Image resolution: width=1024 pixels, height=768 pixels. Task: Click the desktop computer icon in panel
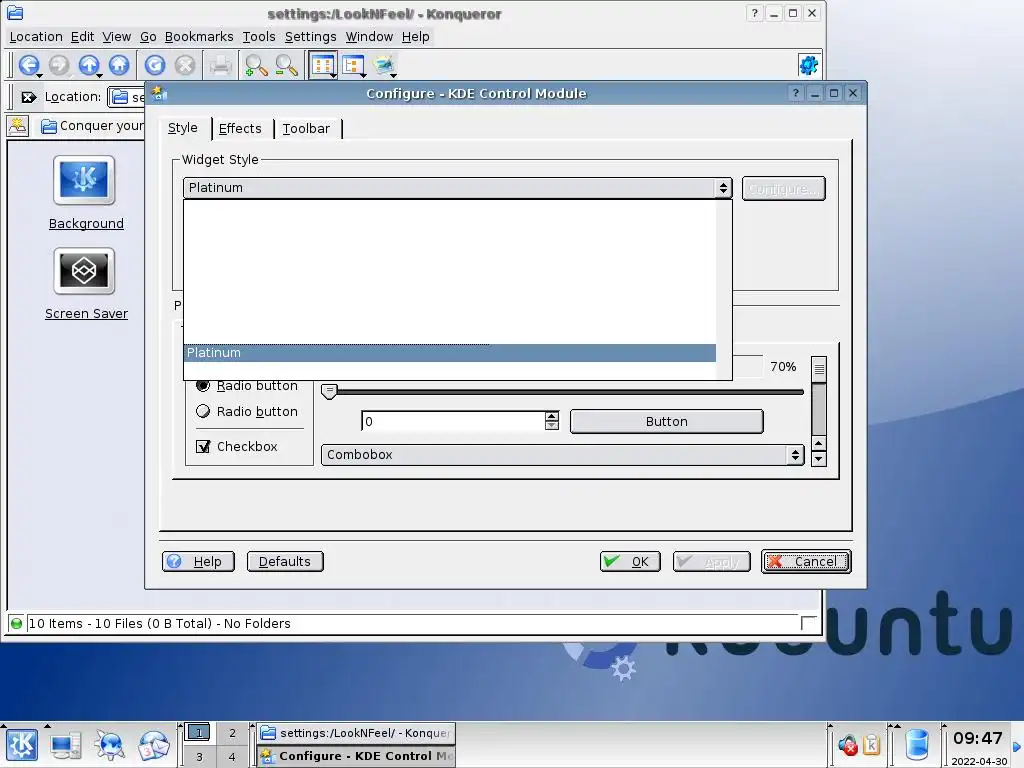pyautogui.click(x=66, y=746)
